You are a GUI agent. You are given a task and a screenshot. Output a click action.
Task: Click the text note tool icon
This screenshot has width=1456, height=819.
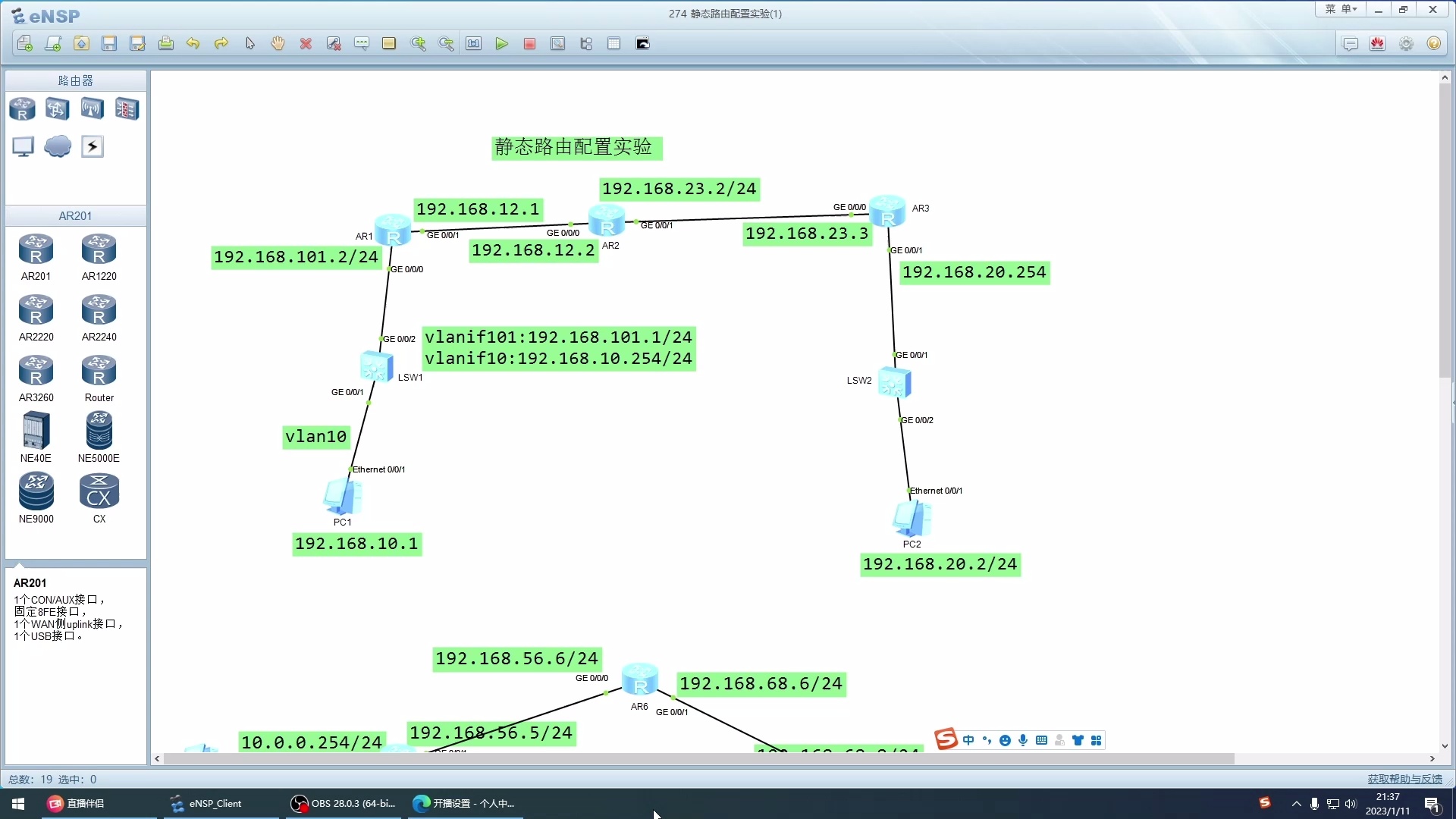point(361,44)
